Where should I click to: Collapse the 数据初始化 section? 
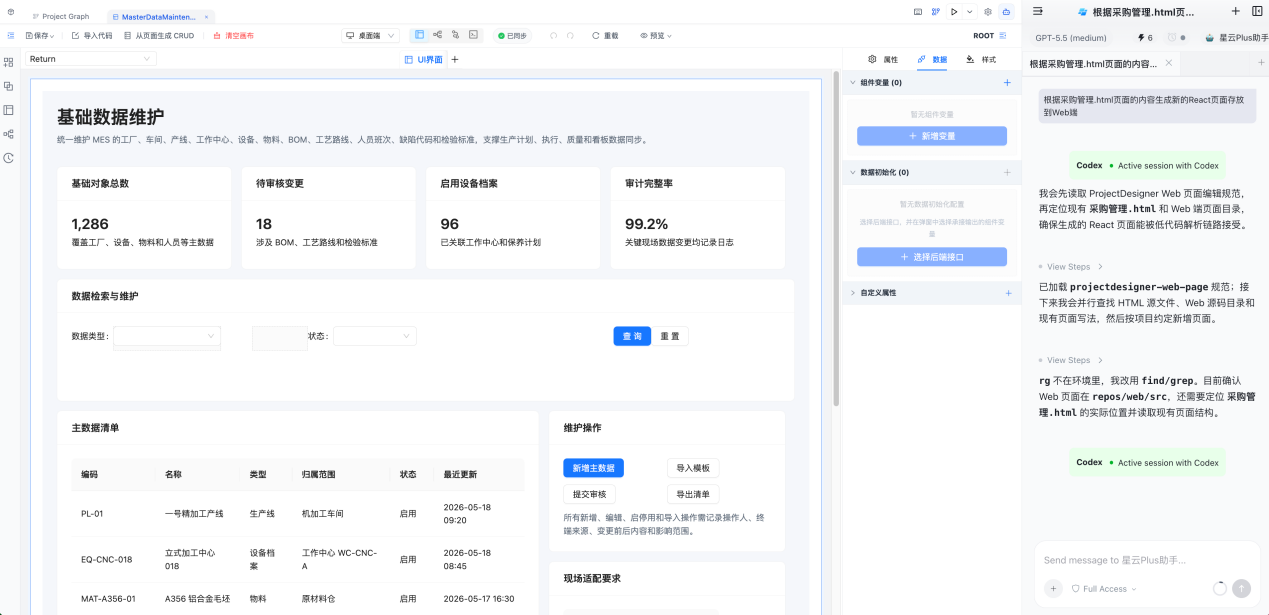pyautogui.click(x=853, y=172)
